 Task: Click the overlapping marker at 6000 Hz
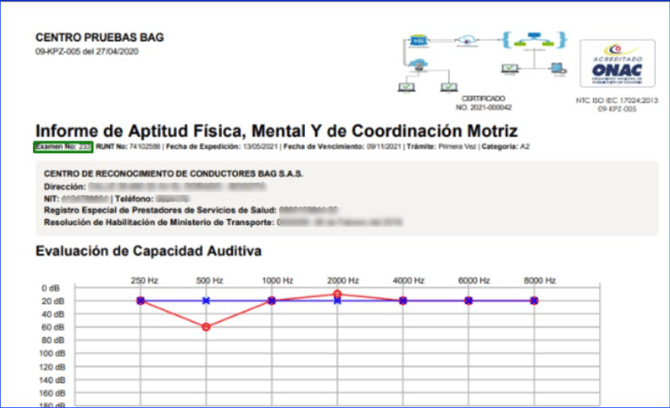(x=468, y=301)
